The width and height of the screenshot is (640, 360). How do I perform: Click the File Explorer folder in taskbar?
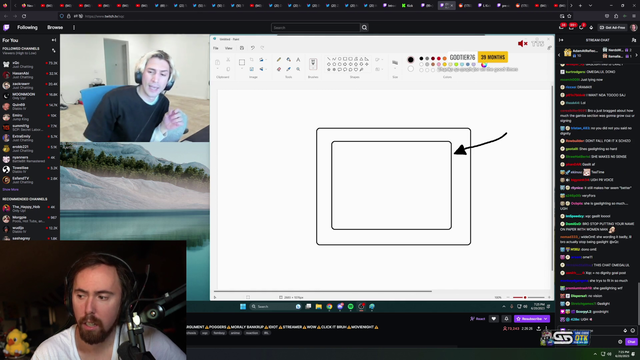coord(319,307)
